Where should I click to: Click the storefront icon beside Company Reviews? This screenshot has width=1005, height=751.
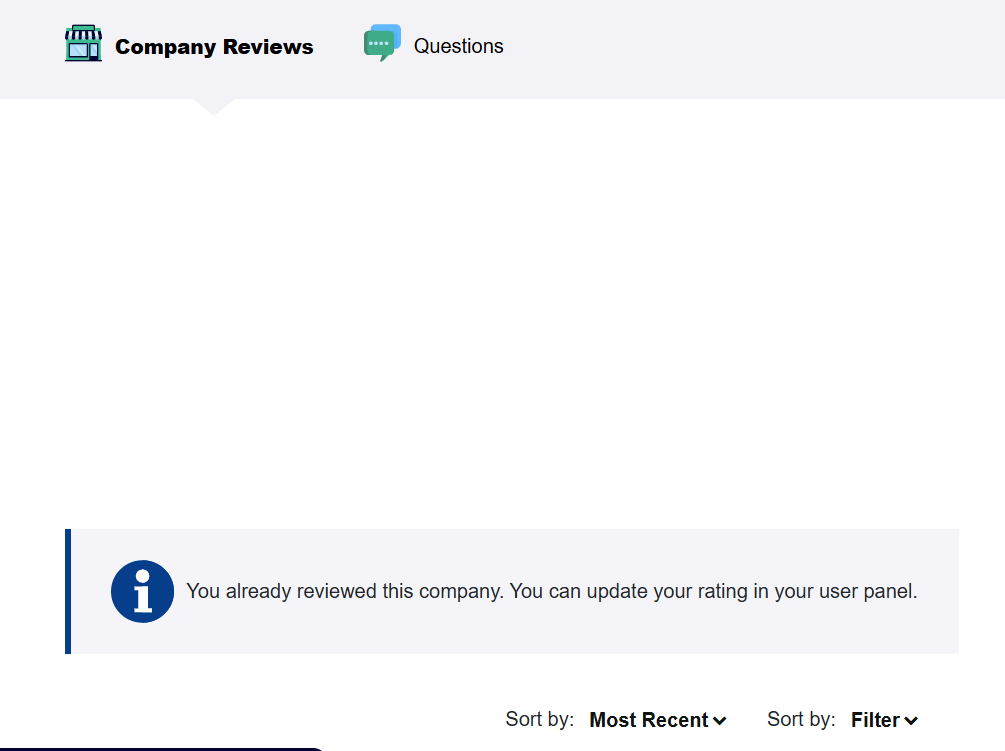tap(83, 43)
